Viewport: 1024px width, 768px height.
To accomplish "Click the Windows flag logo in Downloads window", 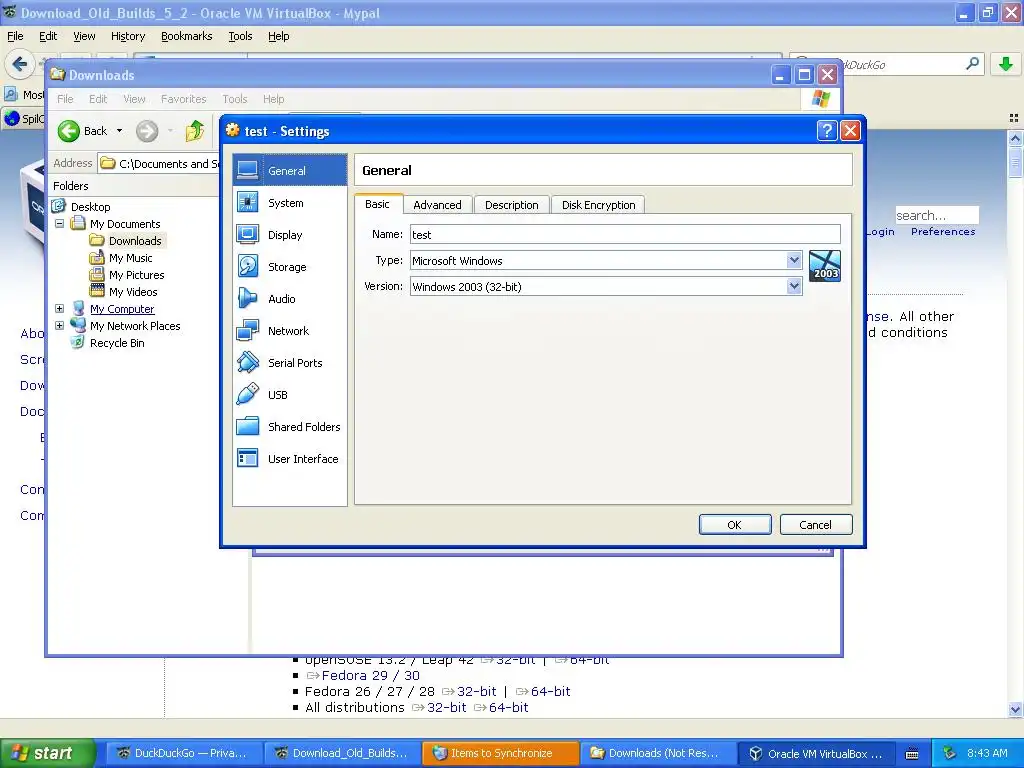I will tap(821, 99).
